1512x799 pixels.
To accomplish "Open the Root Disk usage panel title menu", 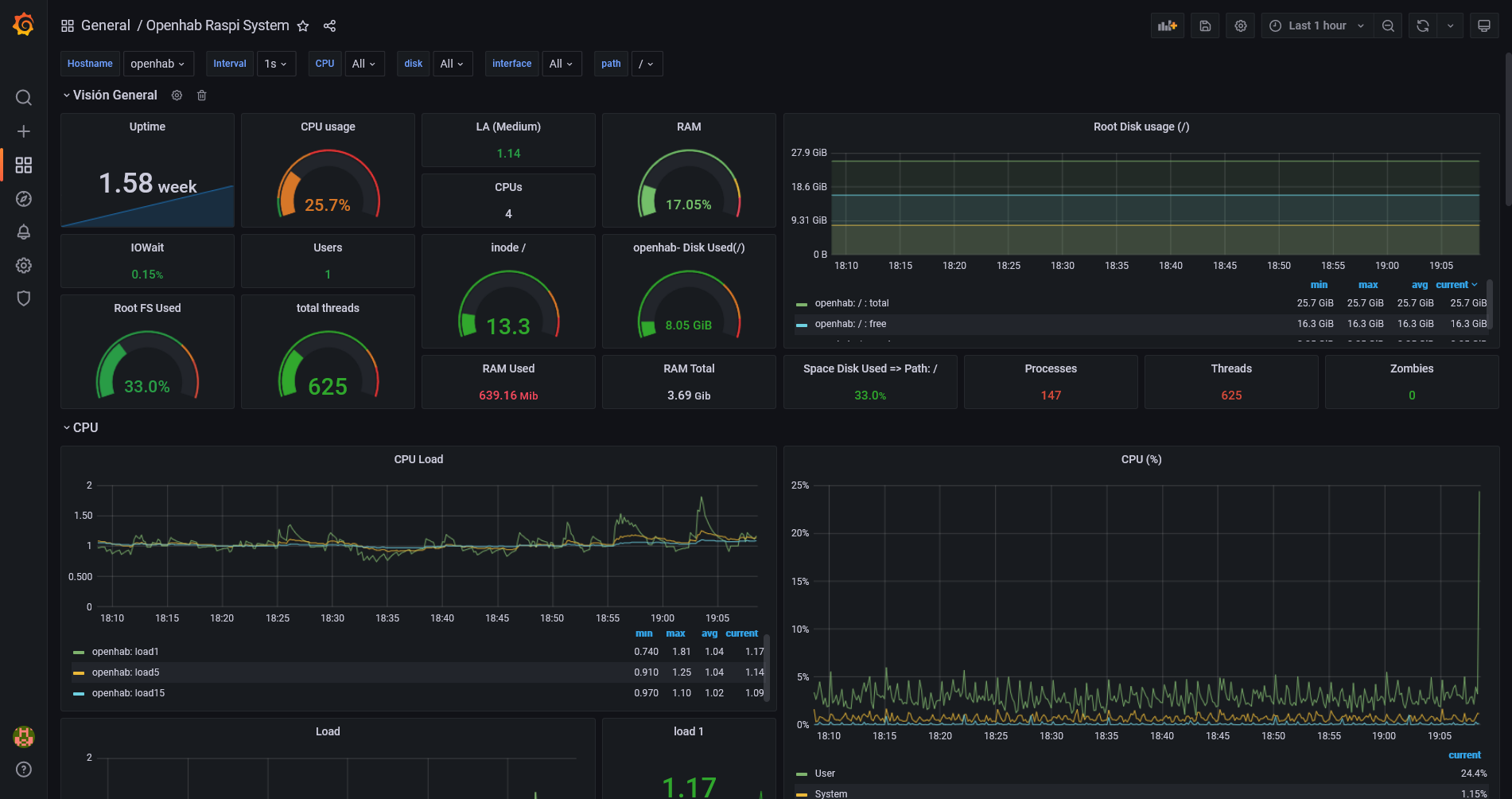I will (x=1141, y=127).
